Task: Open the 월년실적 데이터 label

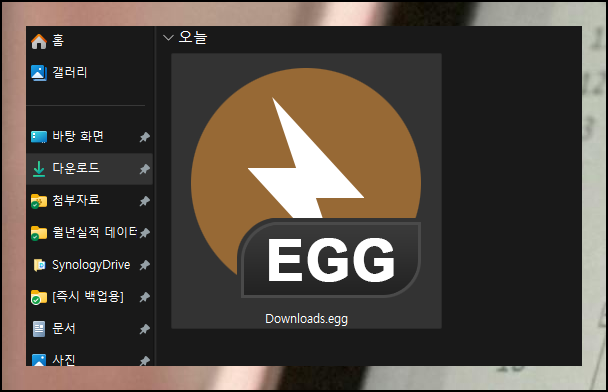Action: (95, 232)
